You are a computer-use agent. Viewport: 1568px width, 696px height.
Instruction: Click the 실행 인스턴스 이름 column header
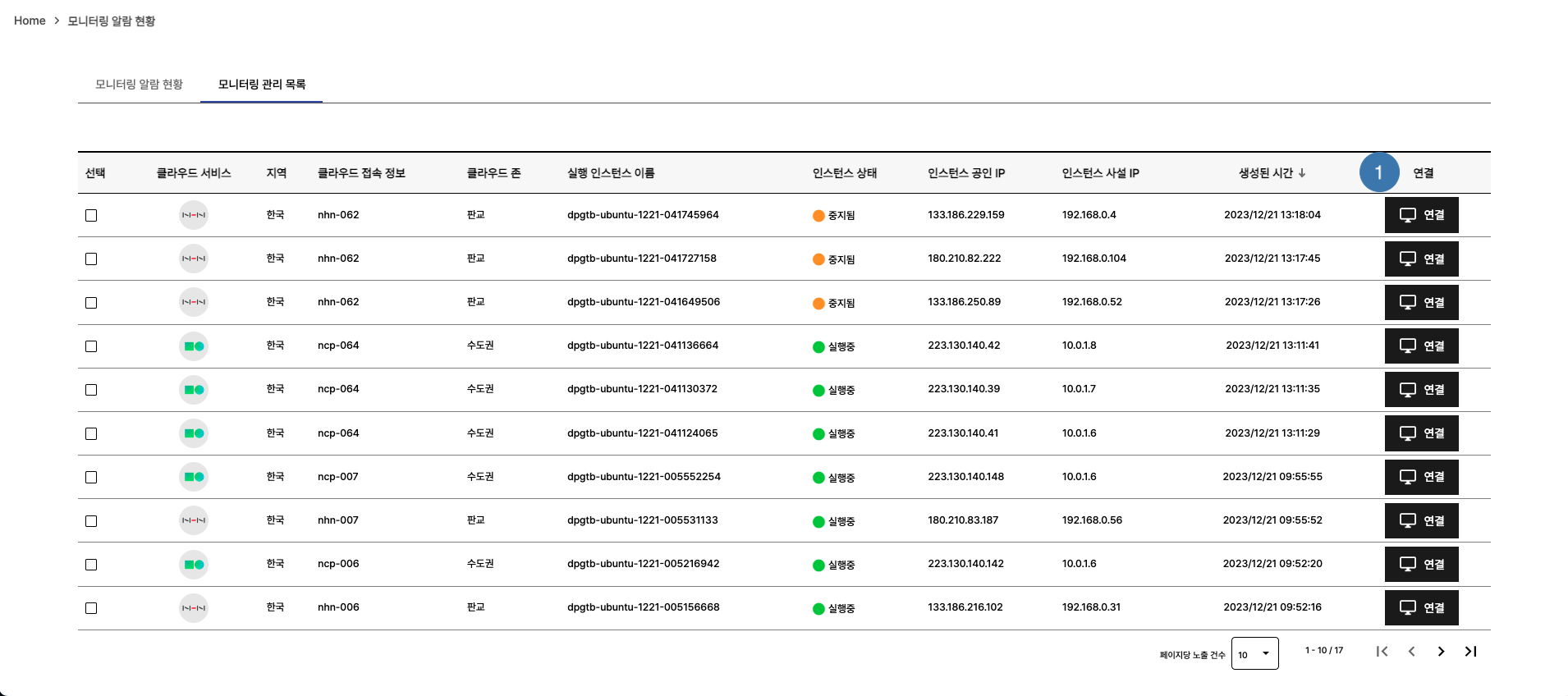click(610, 173)
